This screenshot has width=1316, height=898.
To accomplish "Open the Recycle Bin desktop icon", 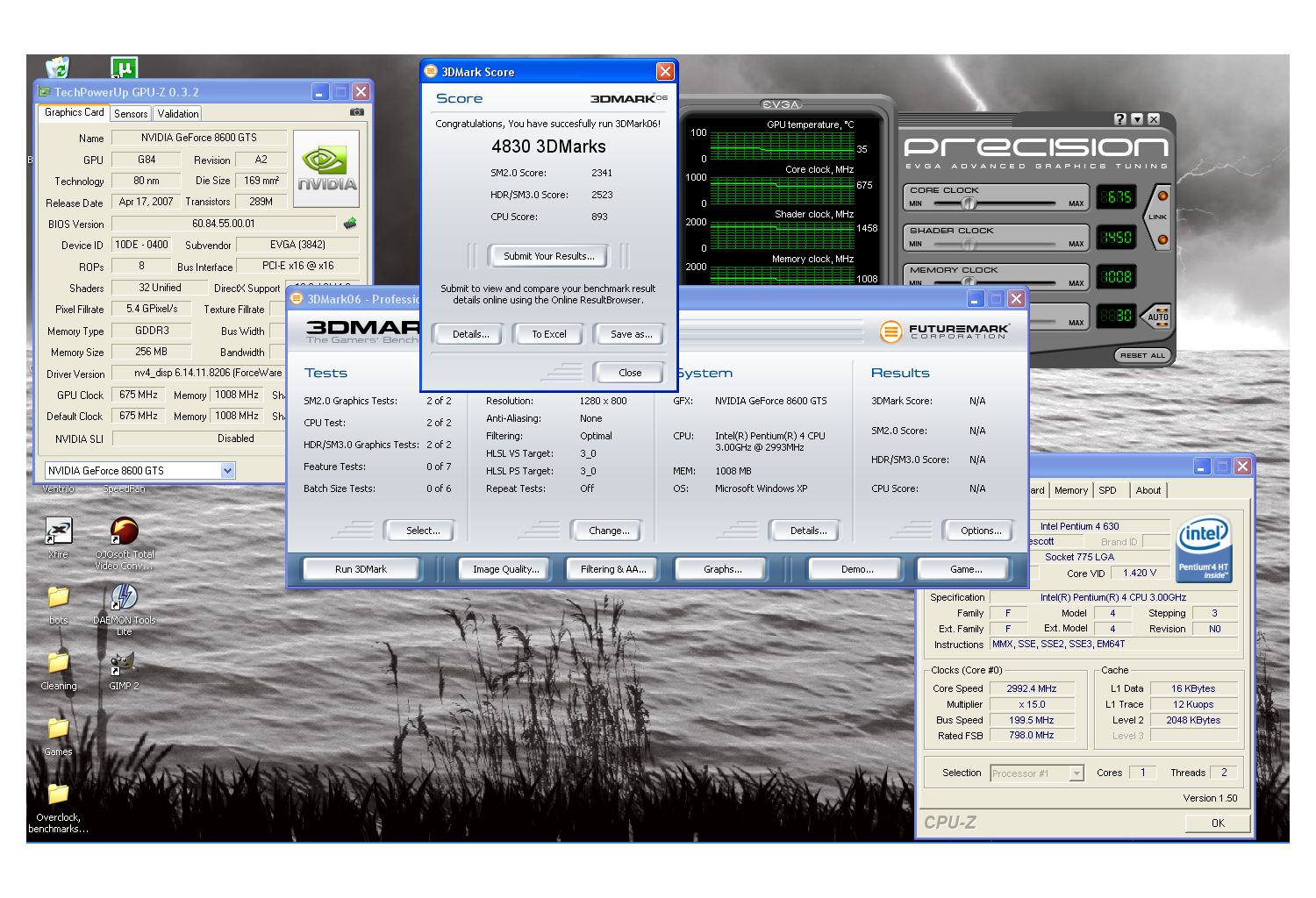I will pyautogui.click(x=58, y=67).
